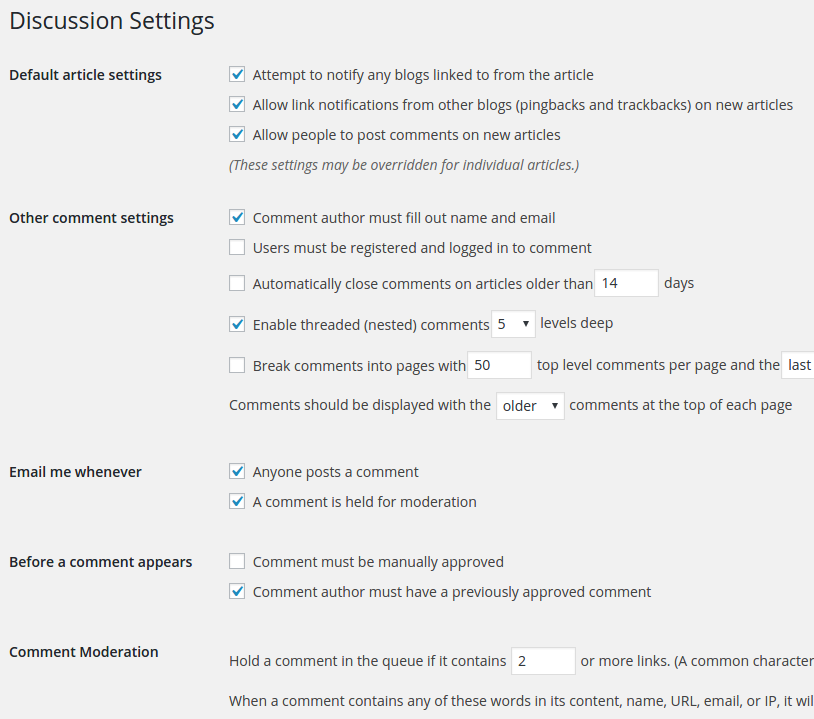The height and width of the screenshot is (719, 814).
Task: Check 'Automatically close comments on articles' box
Action: (237, 284)
